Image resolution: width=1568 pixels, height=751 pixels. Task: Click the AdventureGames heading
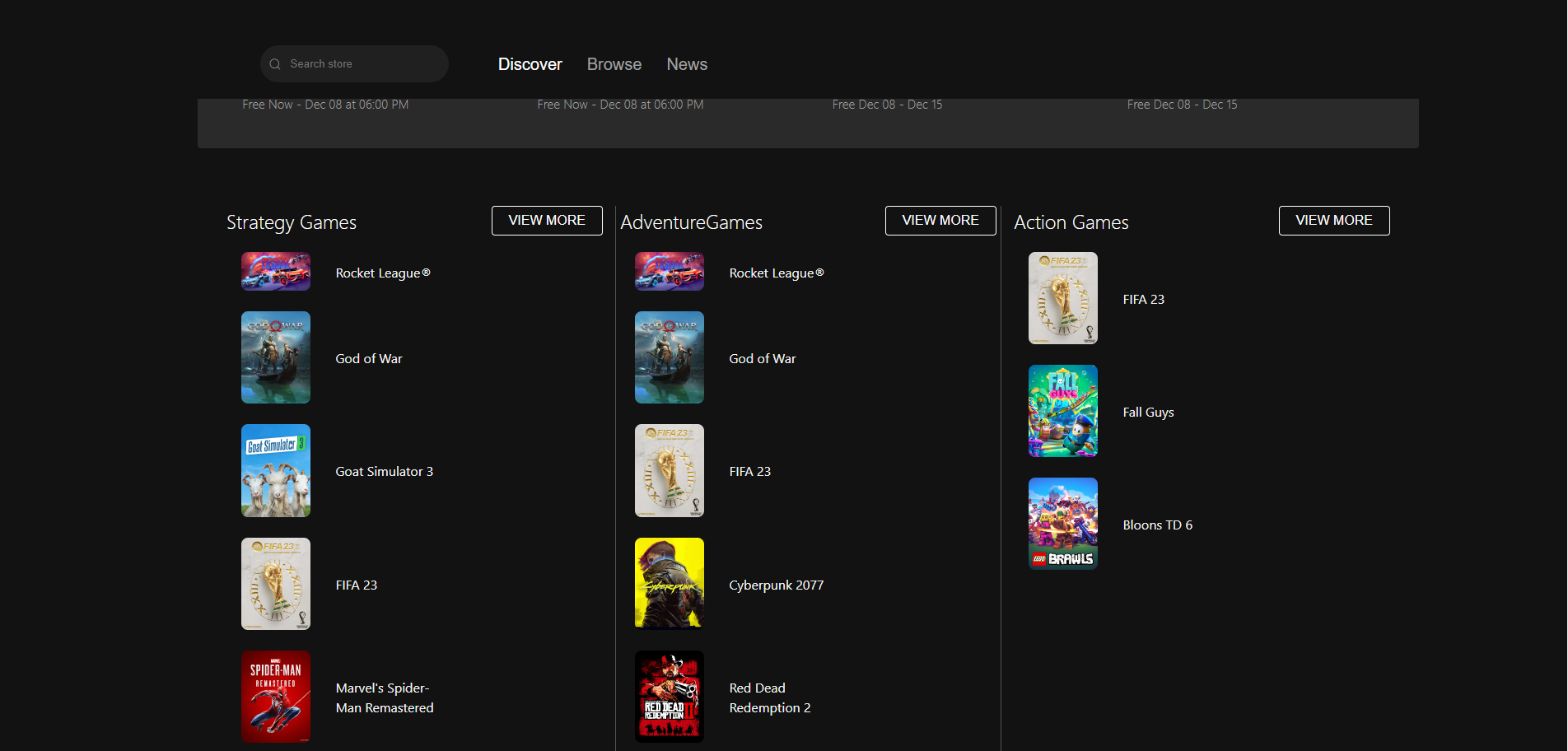[x=692, y=222]
